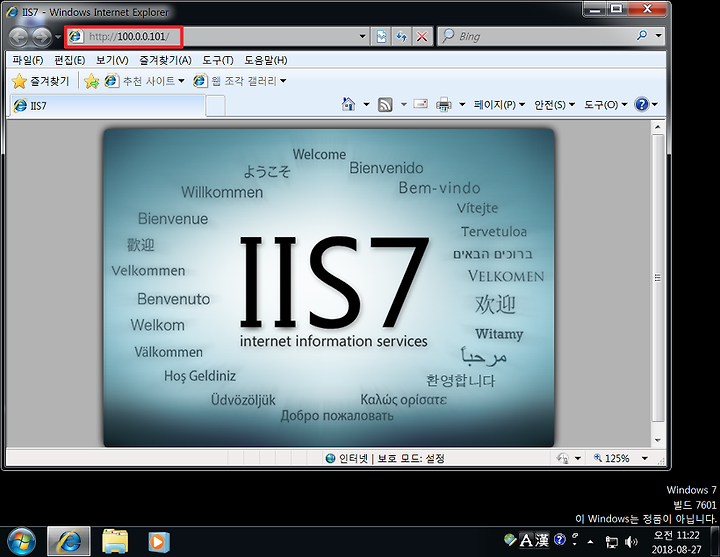This screenshot has height=557, width=720.
Task: Click the IME help question mark icon
Action: (560, 539)
